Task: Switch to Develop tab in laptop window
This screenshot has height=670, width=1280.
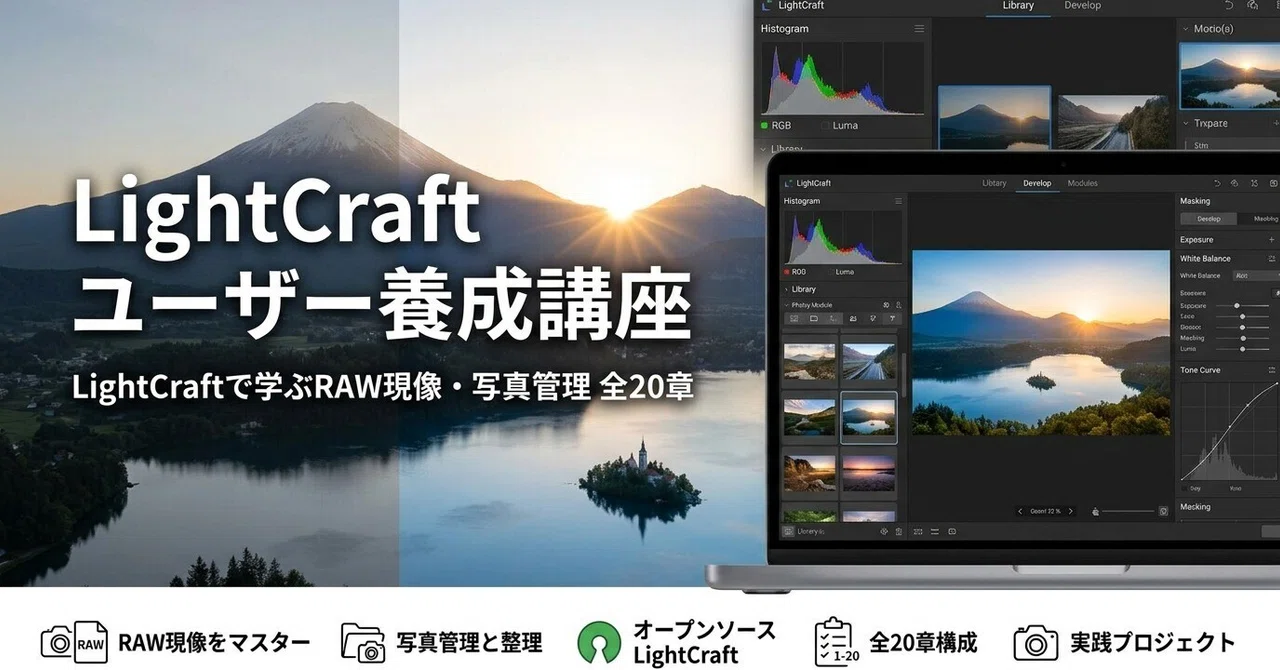Action: (1037, 183)
